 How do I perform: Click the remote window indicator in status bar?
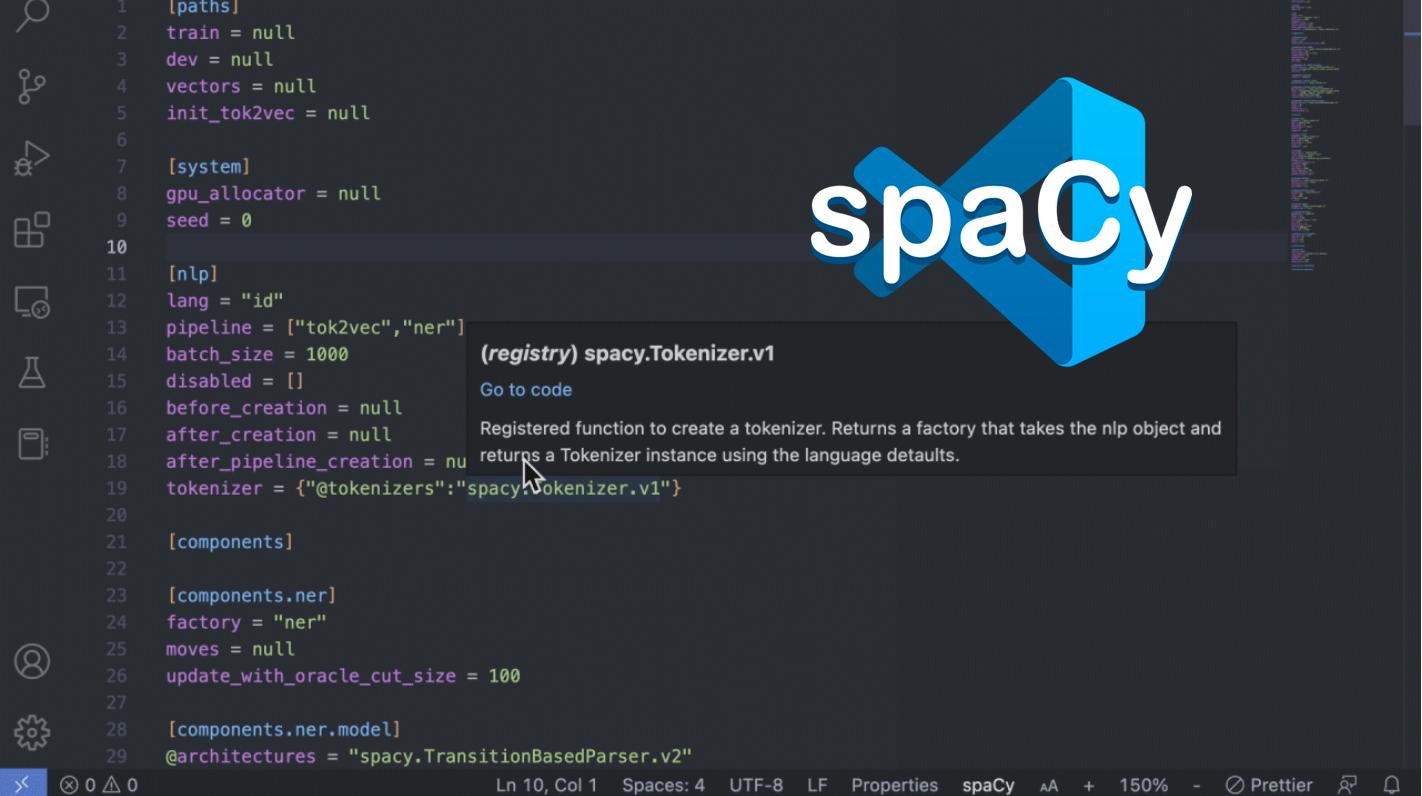tap(23, 784)
